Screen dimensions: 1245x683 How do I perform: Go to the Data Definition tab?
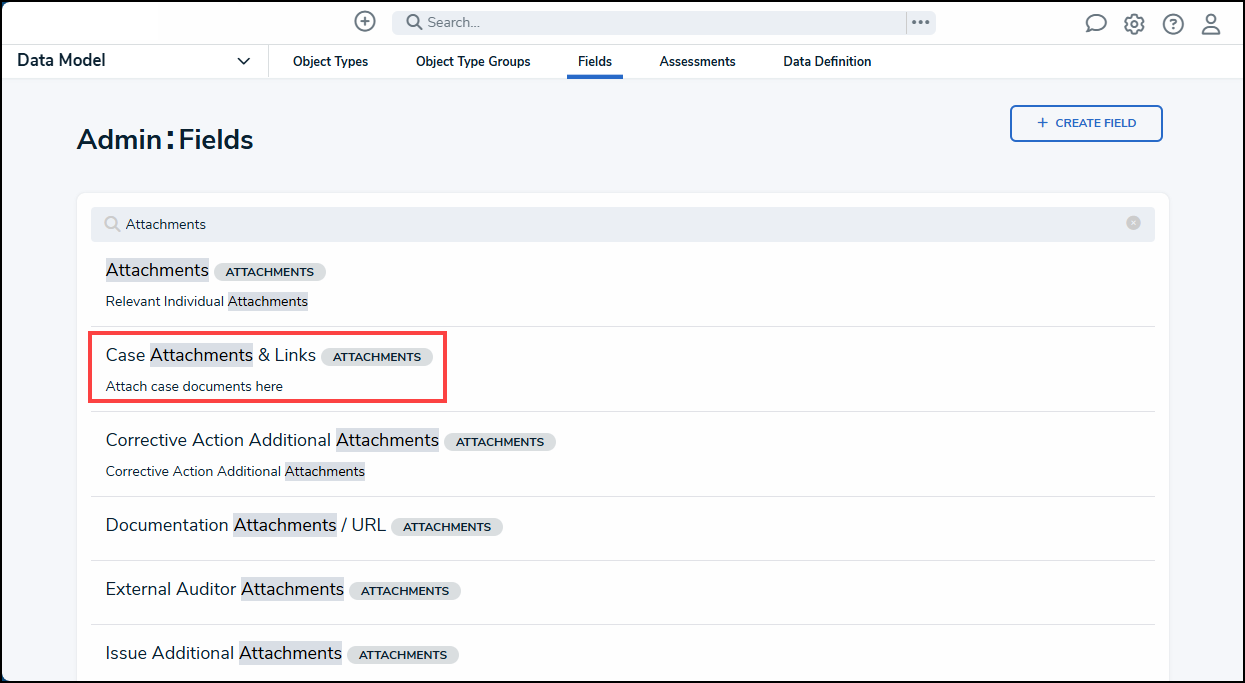(827, 62)
